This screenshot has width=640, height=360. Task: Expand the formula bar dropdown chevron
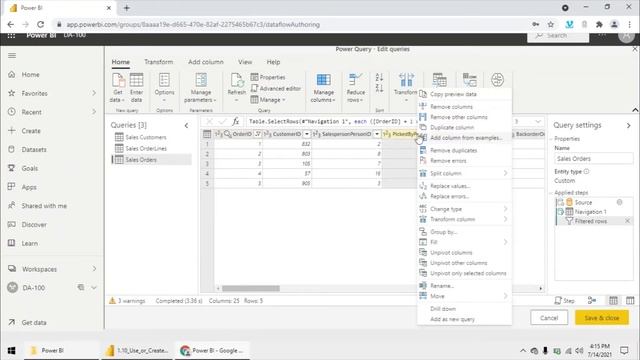(x=538, y=122)
